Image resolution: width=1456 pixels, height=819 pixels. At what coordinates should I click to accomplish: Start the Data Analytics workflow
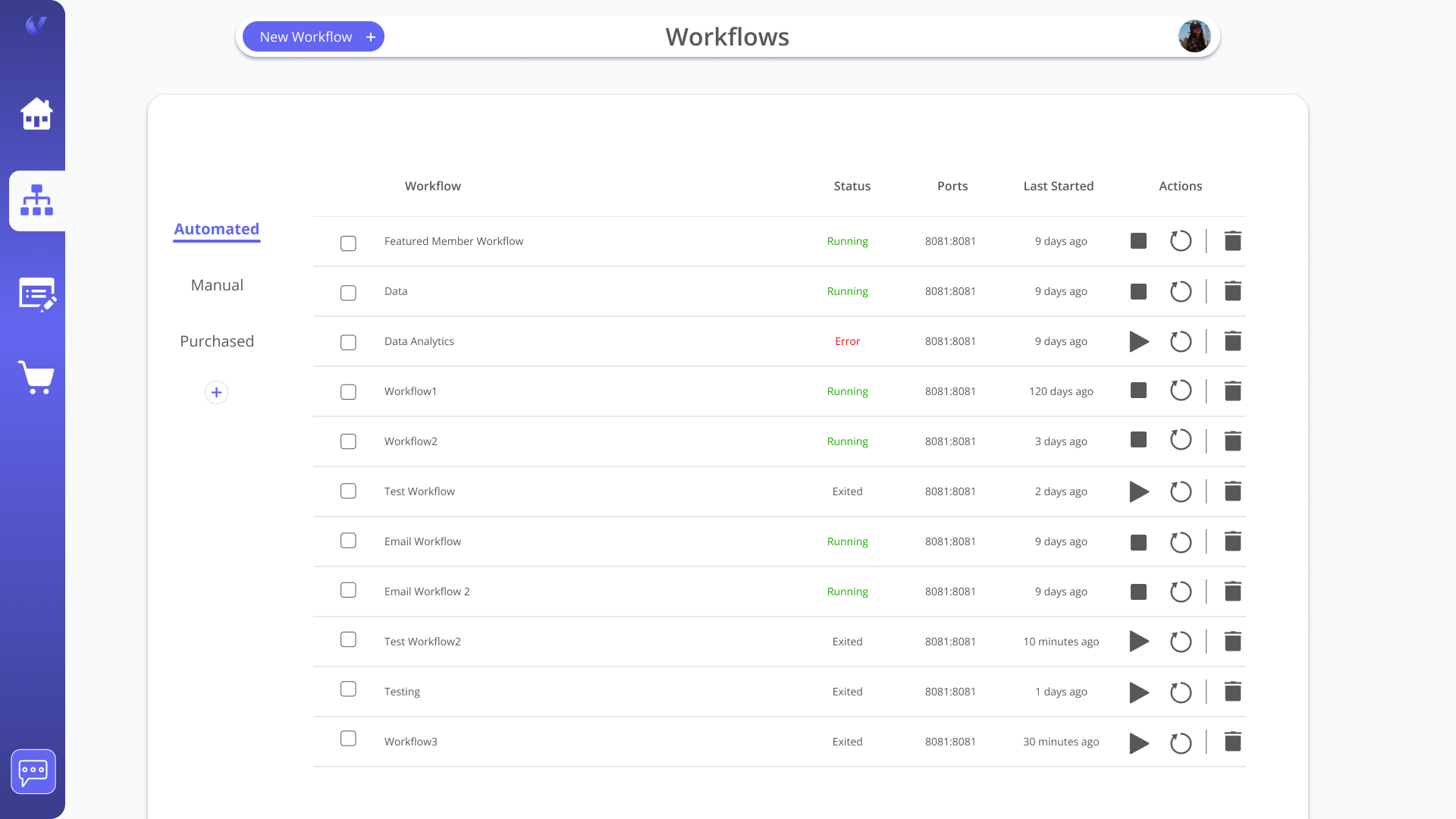pos(1139,341)
